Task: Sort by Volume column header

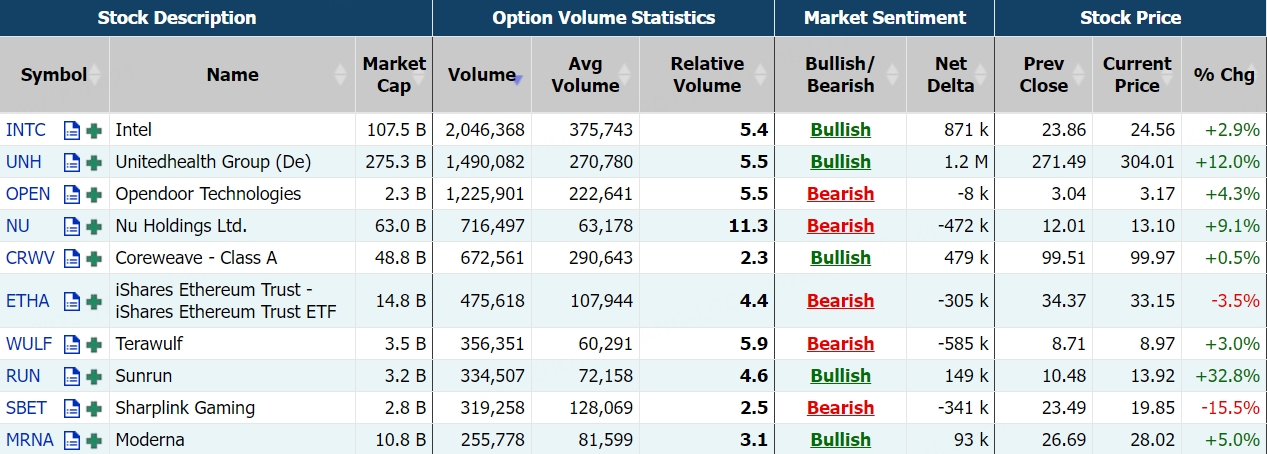Action: [x=481, y=75]
